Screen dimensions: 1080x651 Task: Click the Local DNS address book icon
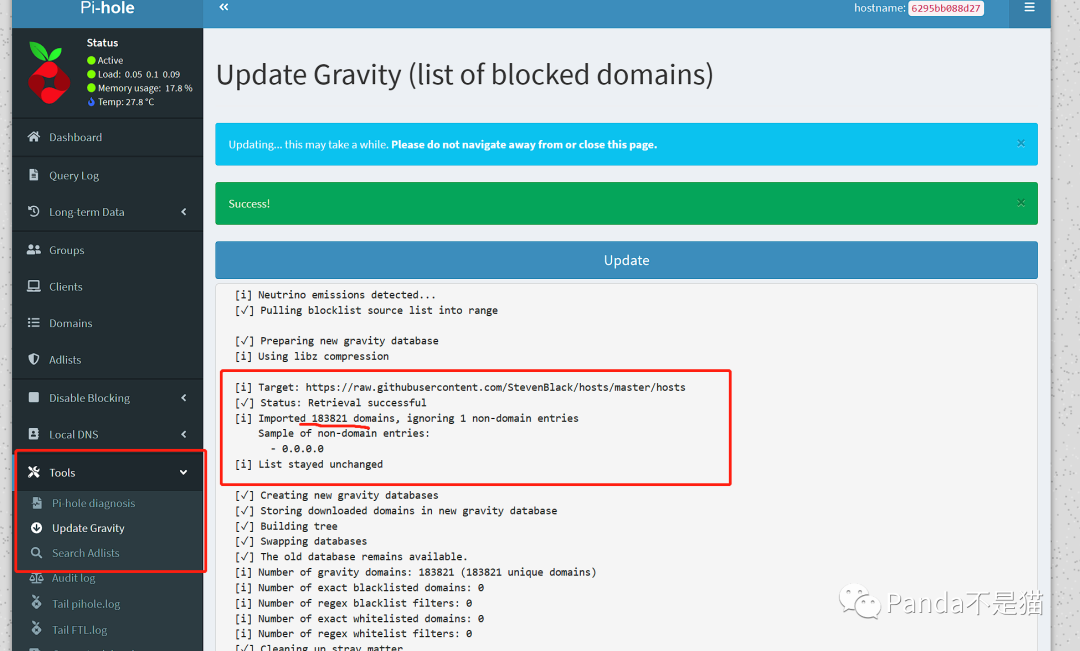click(33, 434)
